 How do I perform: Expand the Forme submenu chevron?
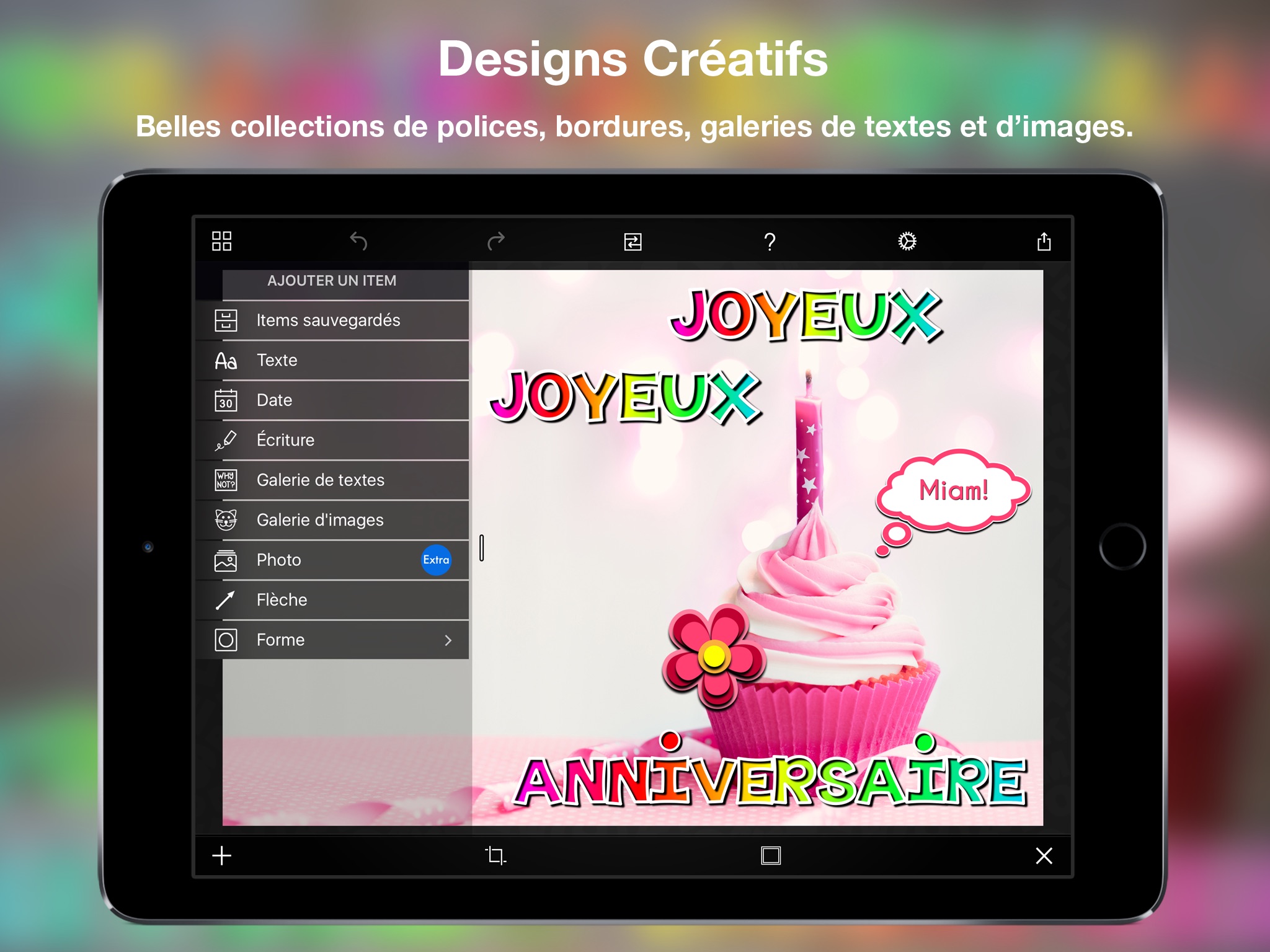pyautogui.click(x=448, y=640)
